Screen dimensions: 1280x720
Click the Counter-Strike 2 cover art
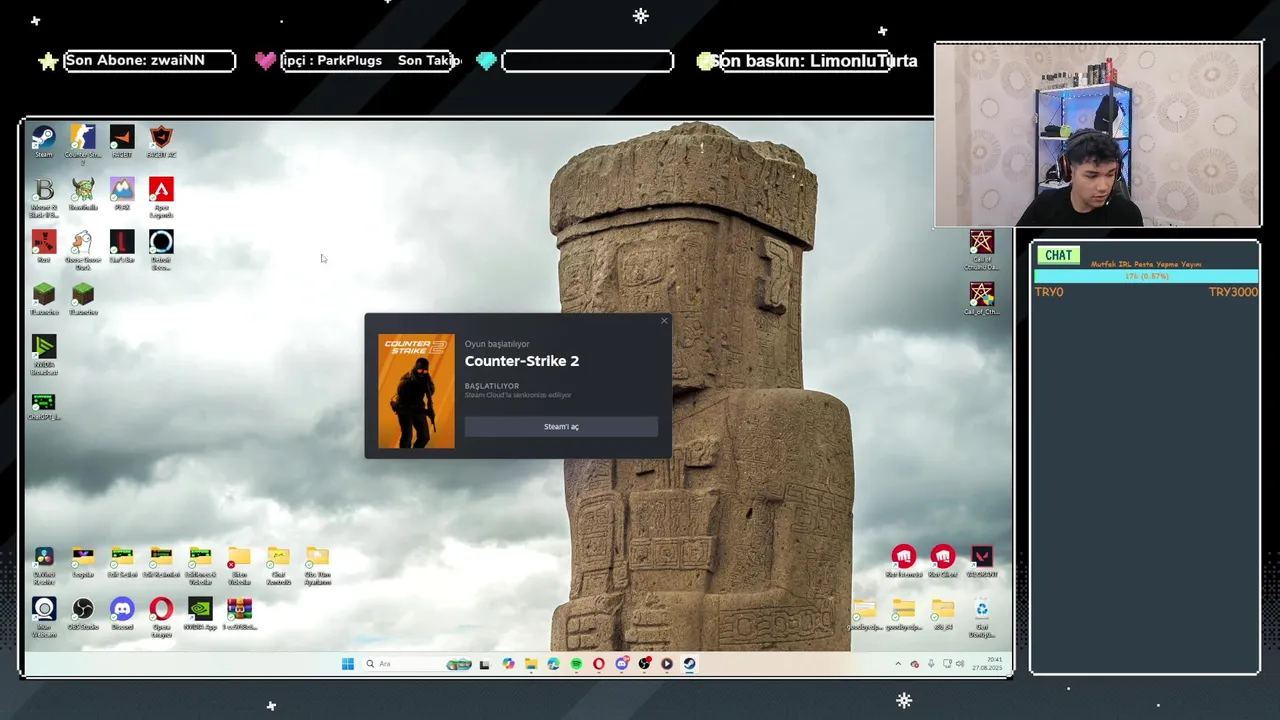pyautogui.click(x=416, y=391)
